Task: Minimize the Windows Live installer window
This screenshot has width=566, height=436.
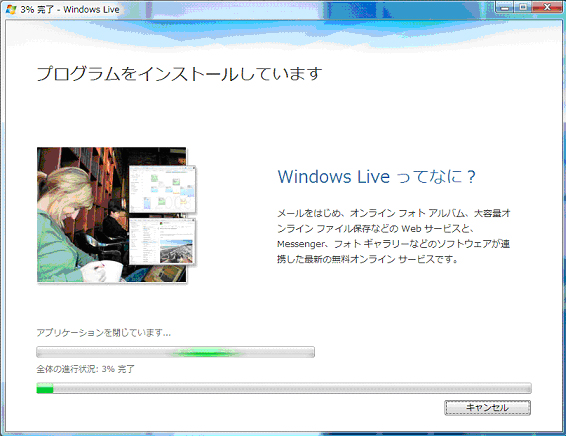Action: [x=505, y=7]
